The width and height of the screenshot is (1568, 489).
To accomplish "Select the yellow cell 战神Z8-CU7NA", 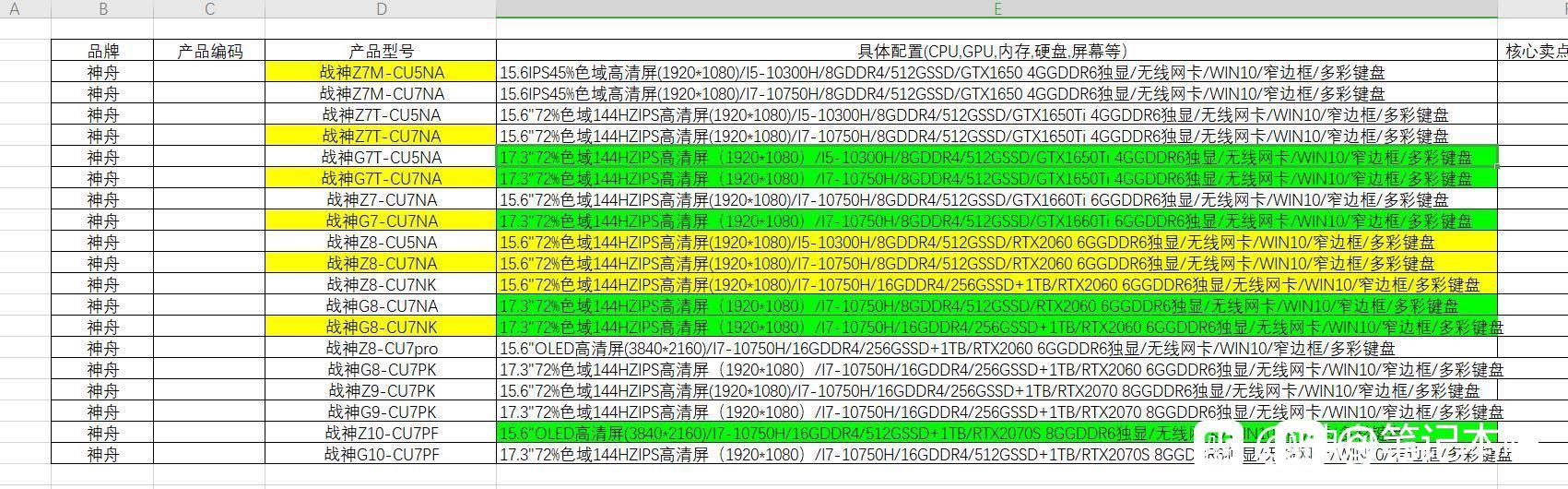I will tap(381, 263).
